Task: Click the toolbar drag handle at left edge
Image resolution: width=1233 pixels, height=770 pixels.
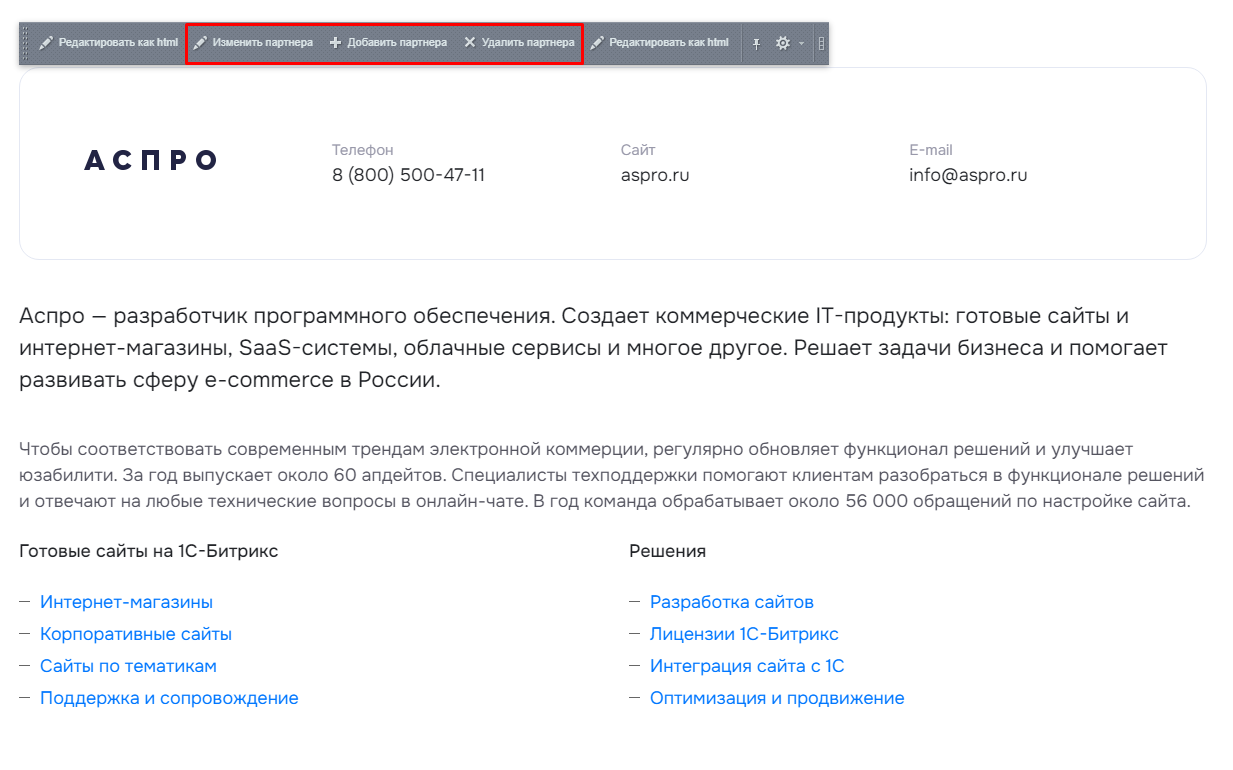Action: pyautogui.click(x=25, y=43)
